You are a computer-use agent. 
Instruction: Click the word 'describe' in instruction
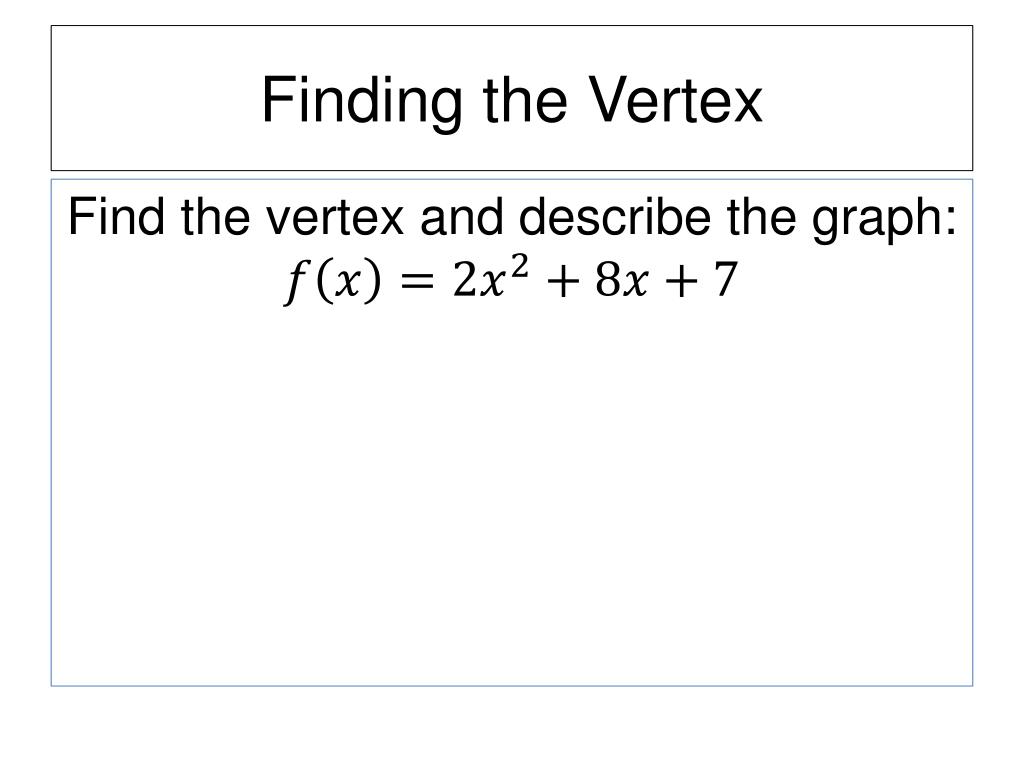click(x=615, y=217)
